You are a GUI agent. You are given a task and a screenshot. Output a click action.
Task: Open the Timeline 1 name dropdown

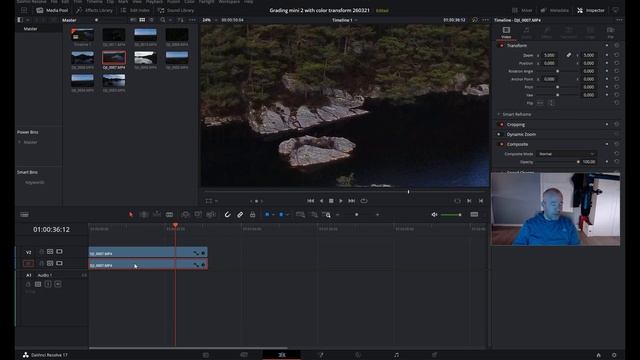click(344, 20)
